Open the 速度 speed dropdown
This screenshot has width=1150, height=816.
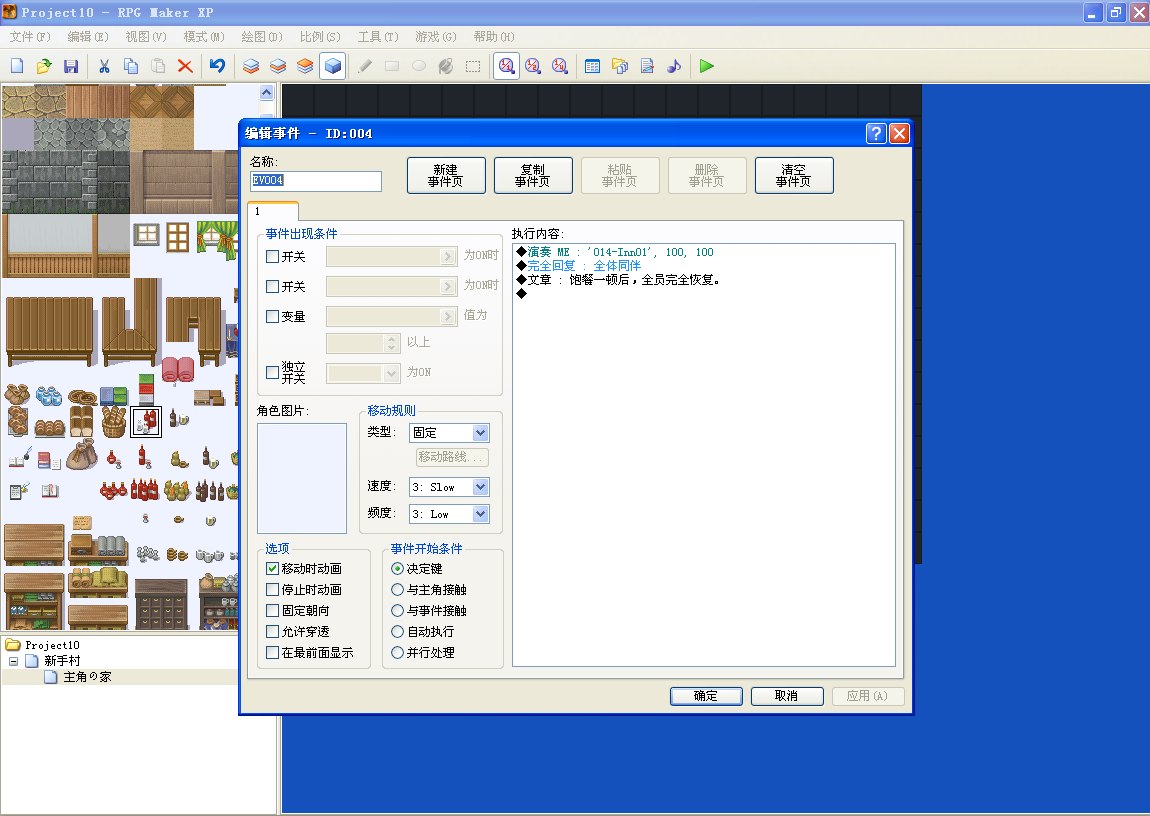(x=449, y=487)
